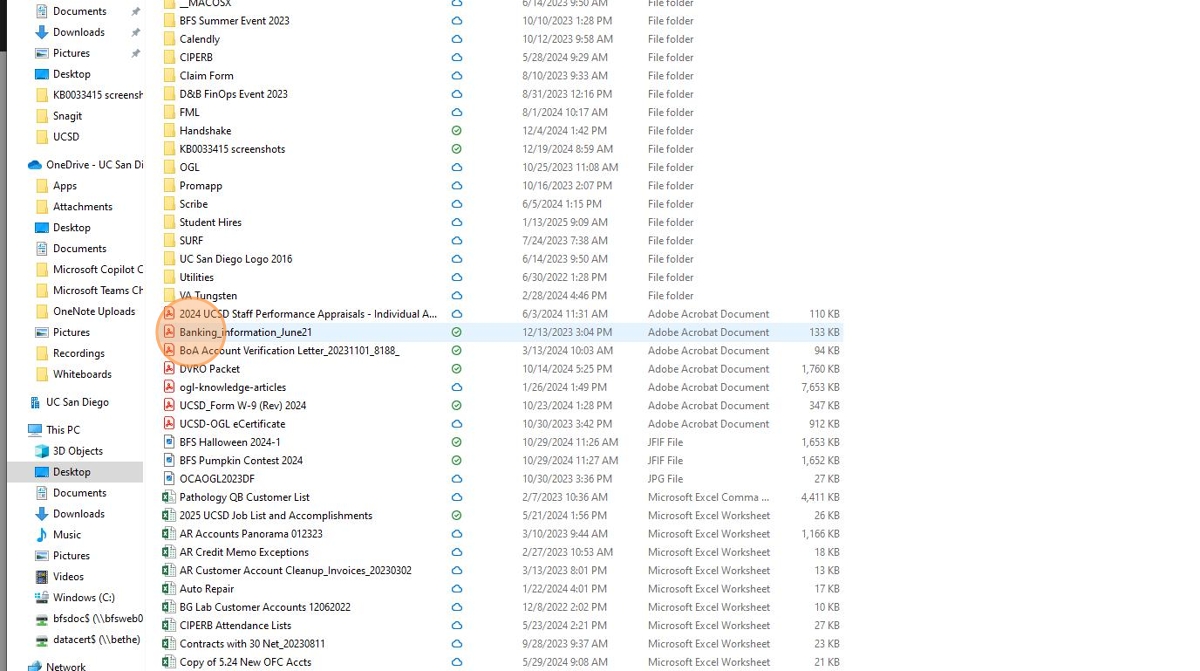Click the cloud status icon for Scribe folder

(457, 204)
